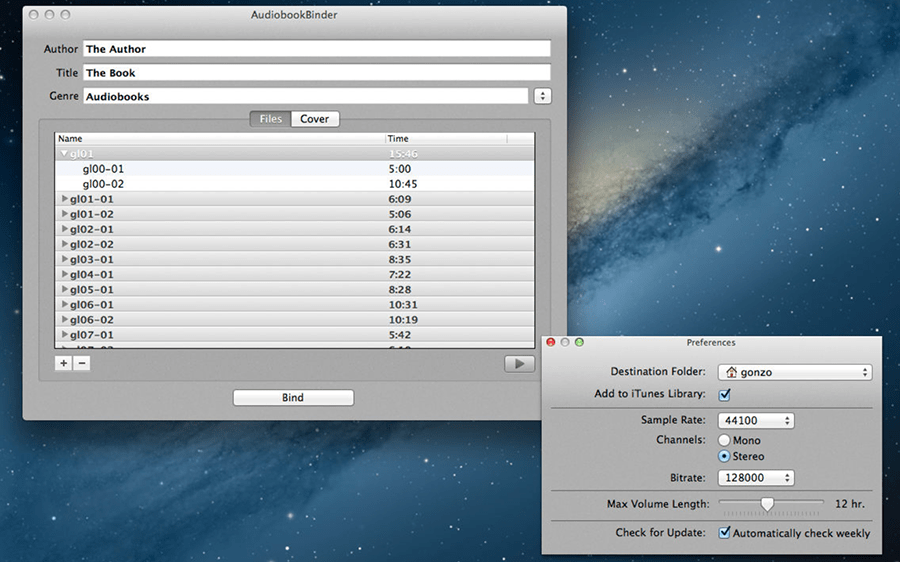Viewport: 900px width, 562px height.
Task: Open the Destination Folder gonzo dropdown
Action: 795,372
